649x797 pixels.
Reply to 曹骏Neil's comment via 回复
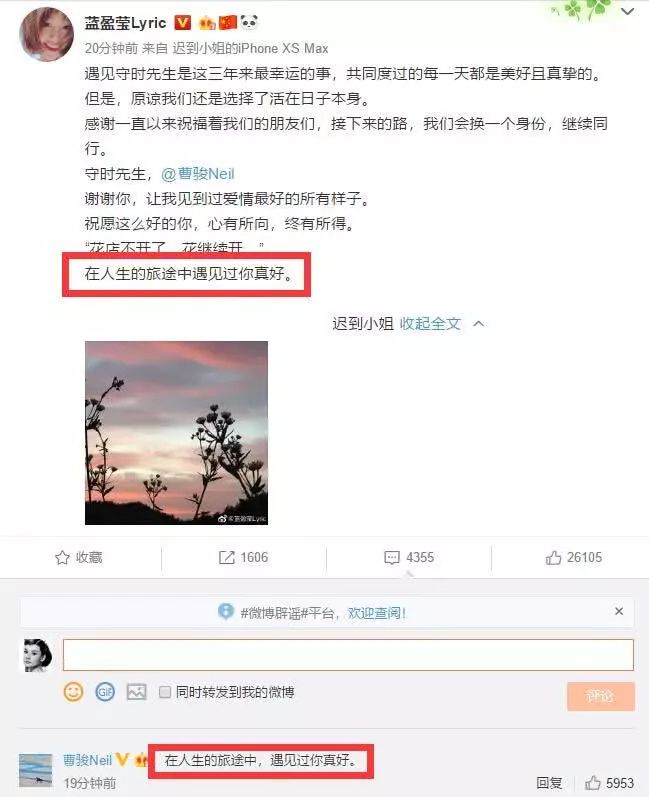[549, 783]
